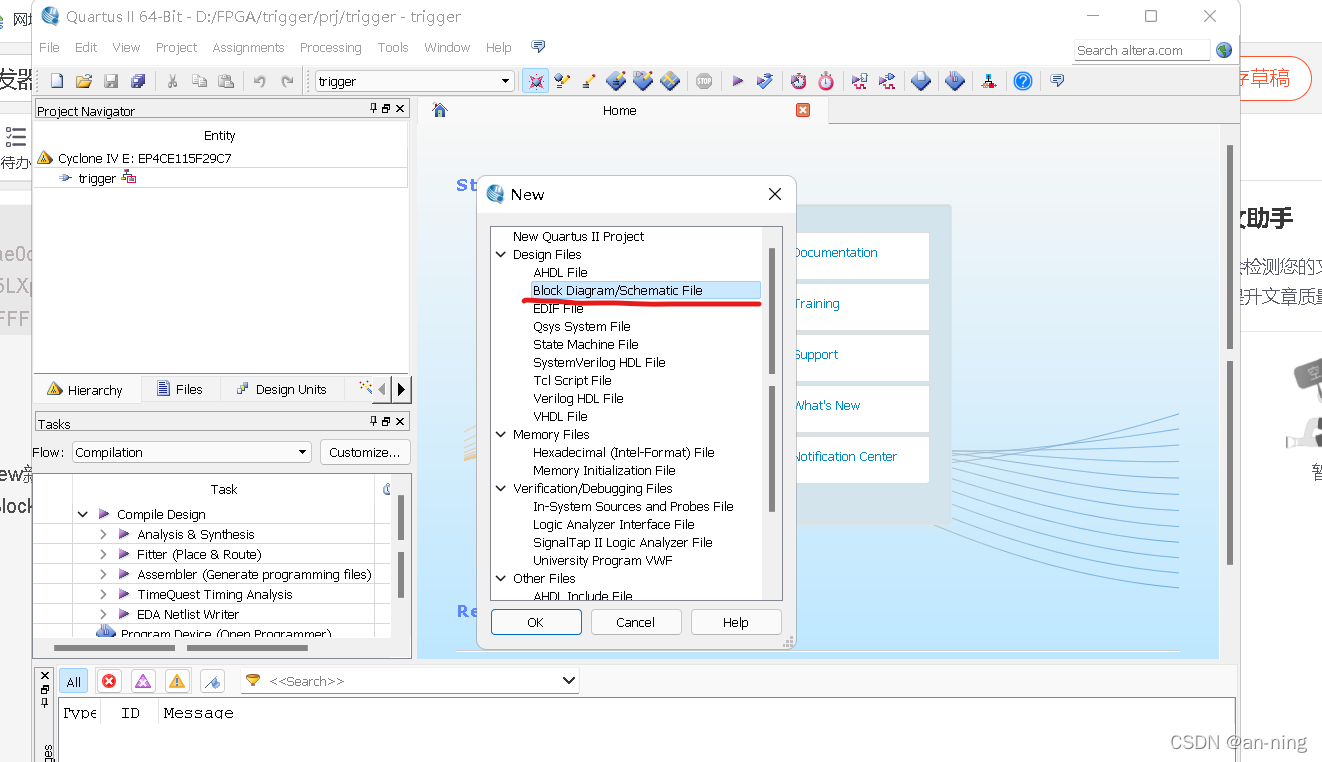Expand the Analysis & Synthesis task

coord(103,534)
